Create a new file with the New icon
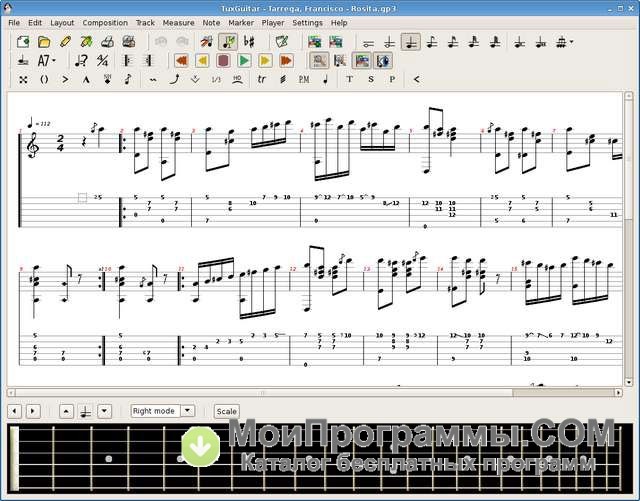 [x=23, y=42]
